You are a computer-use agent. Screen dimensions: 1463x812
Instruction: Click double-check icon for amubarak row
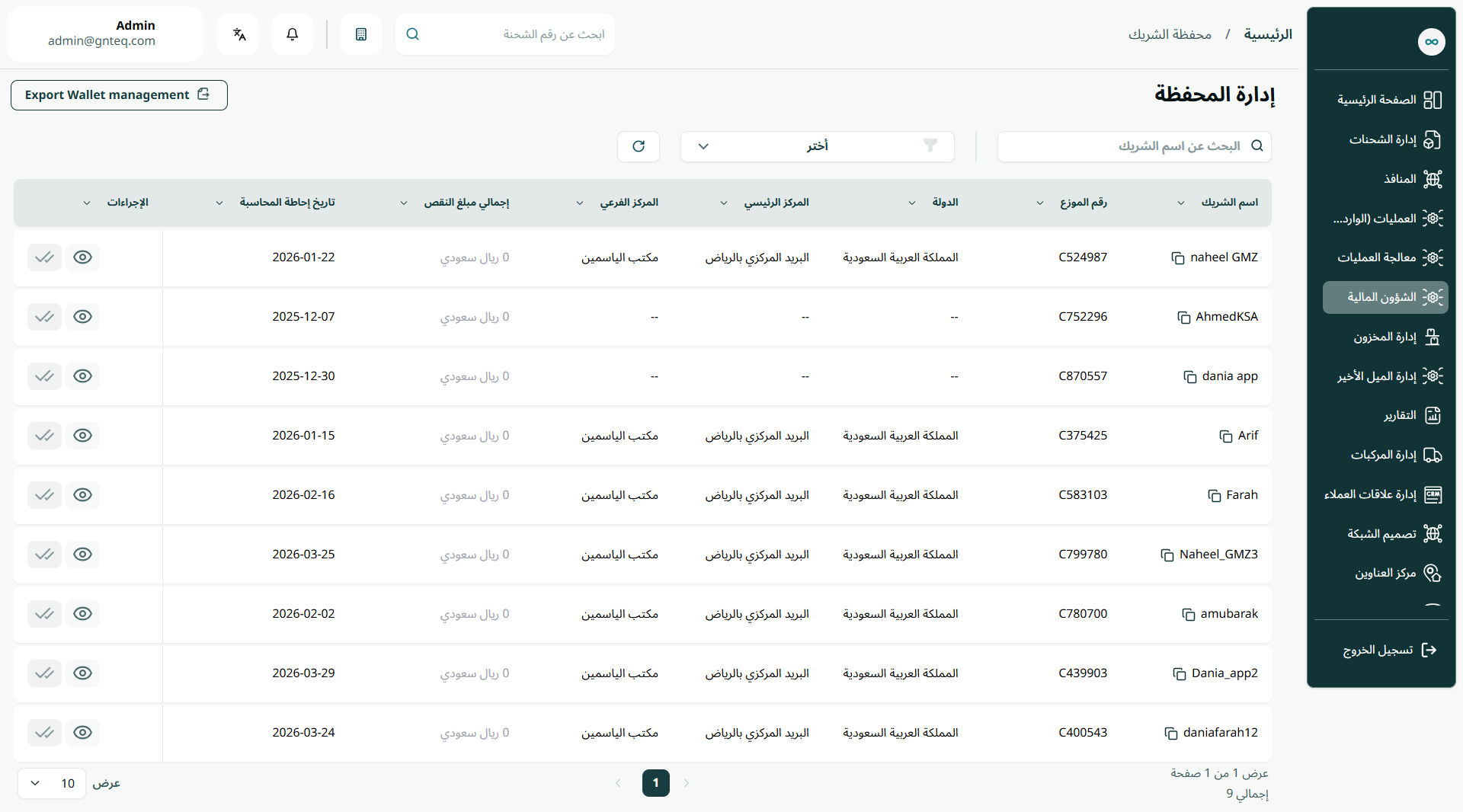44,614
